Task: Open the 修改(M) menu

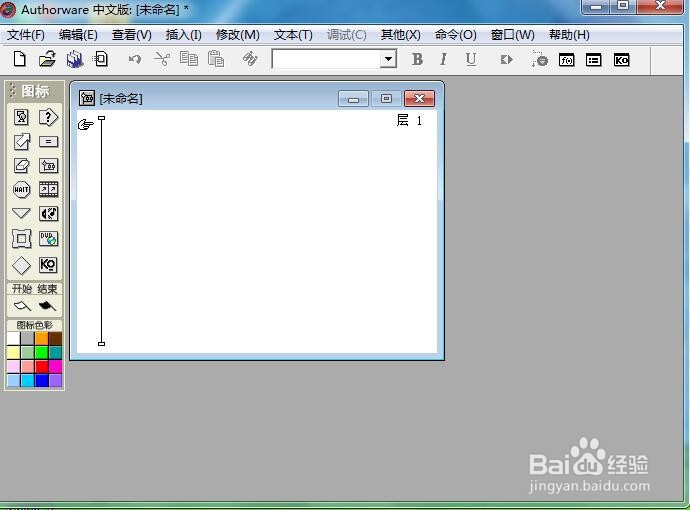Action: 238,35
